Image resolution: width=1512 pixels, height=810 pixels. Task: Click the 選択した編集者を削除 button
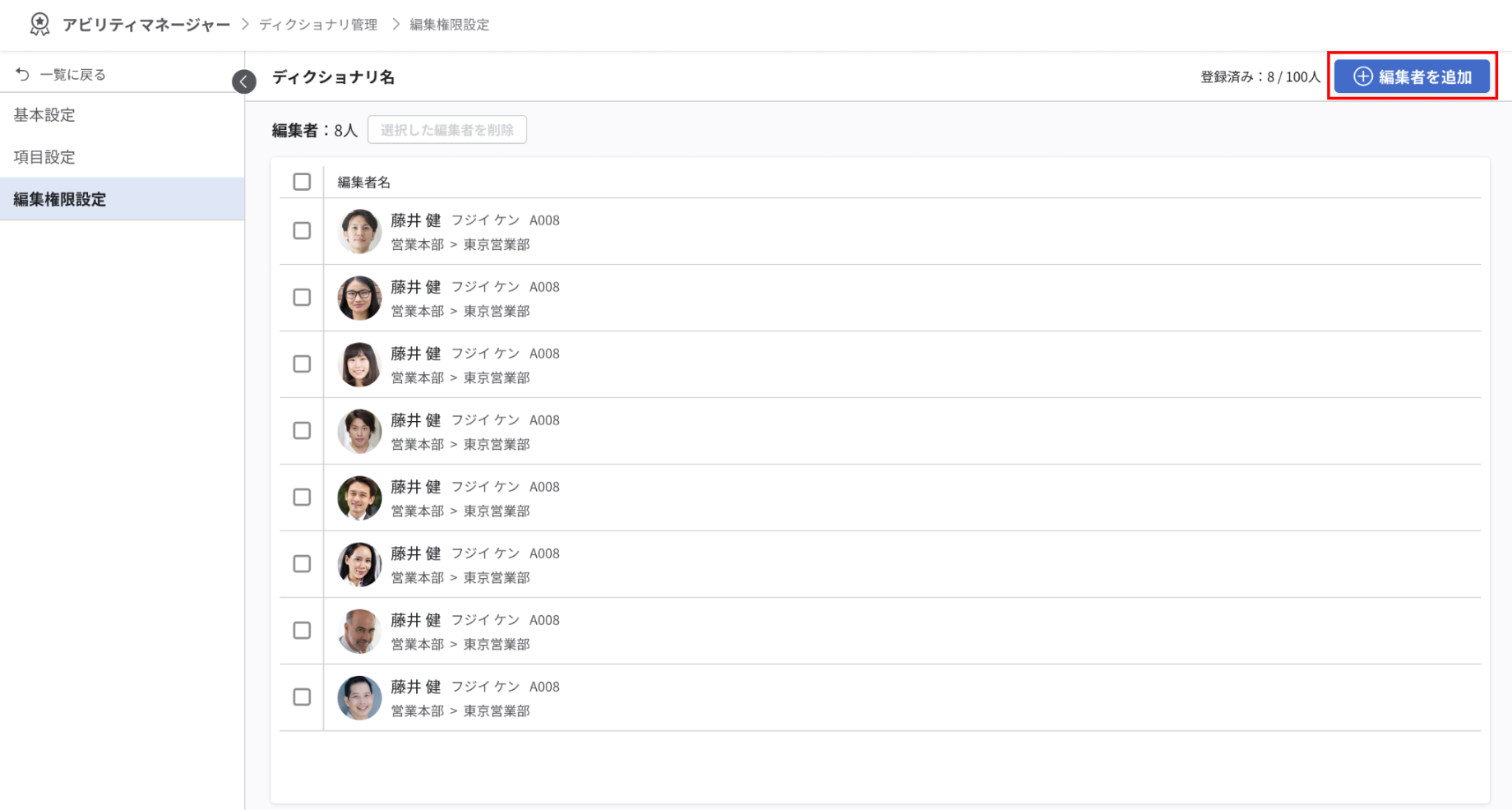[x=446, y=130]
